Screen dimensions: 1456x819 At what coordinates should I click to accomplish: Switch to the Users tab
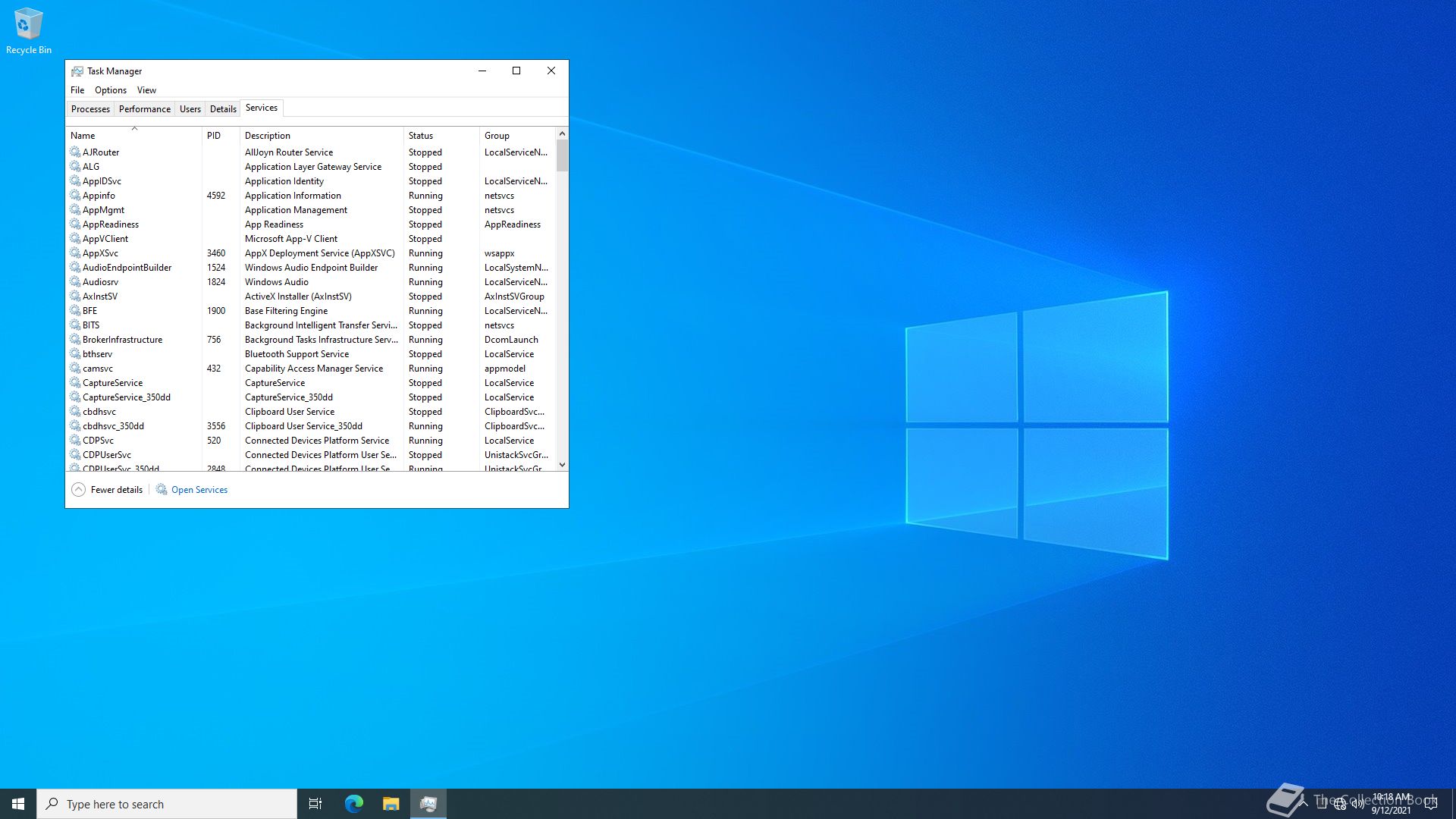point(190,109)
